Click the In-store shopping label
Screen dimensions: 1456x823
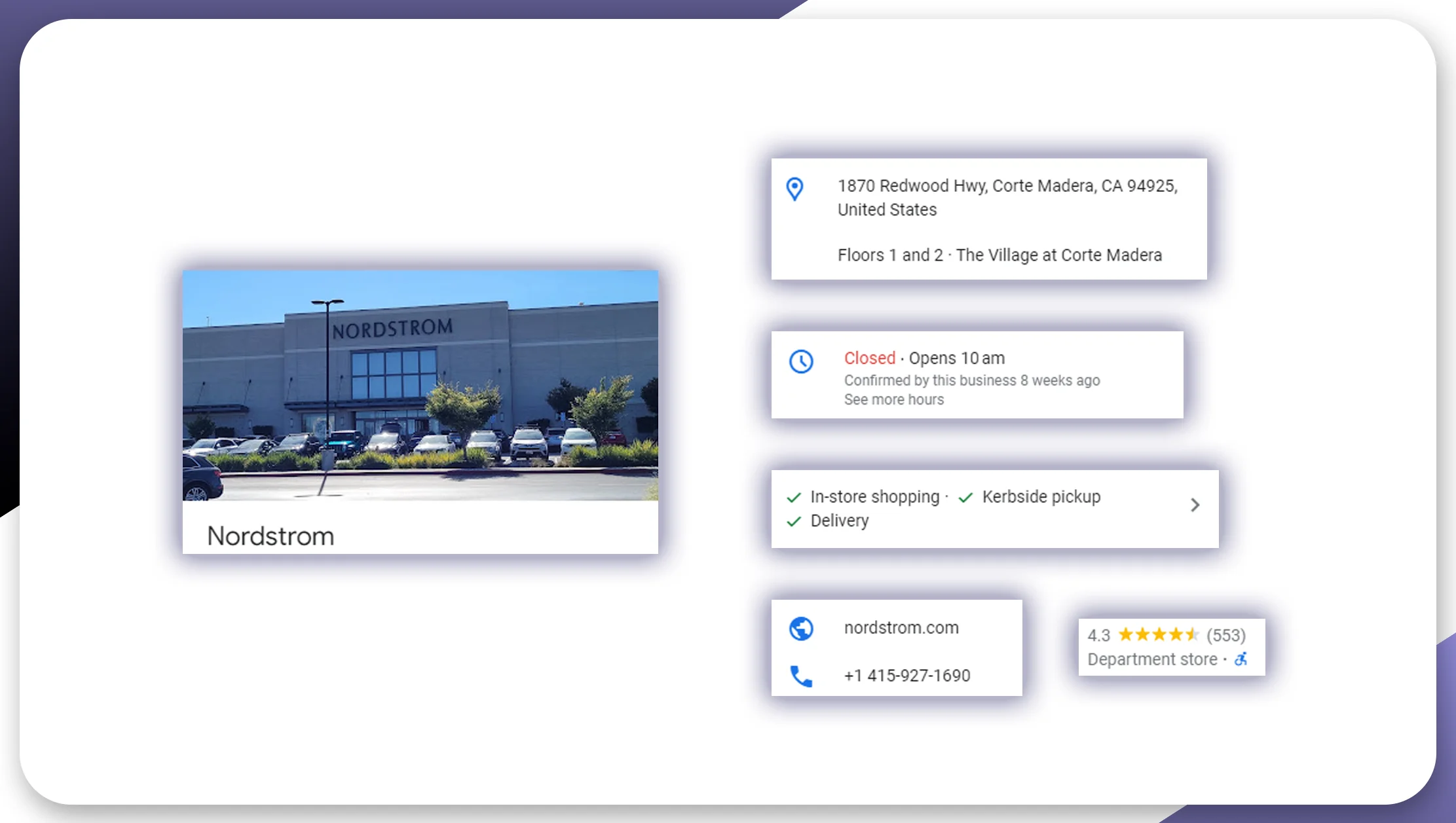point(875,497)
